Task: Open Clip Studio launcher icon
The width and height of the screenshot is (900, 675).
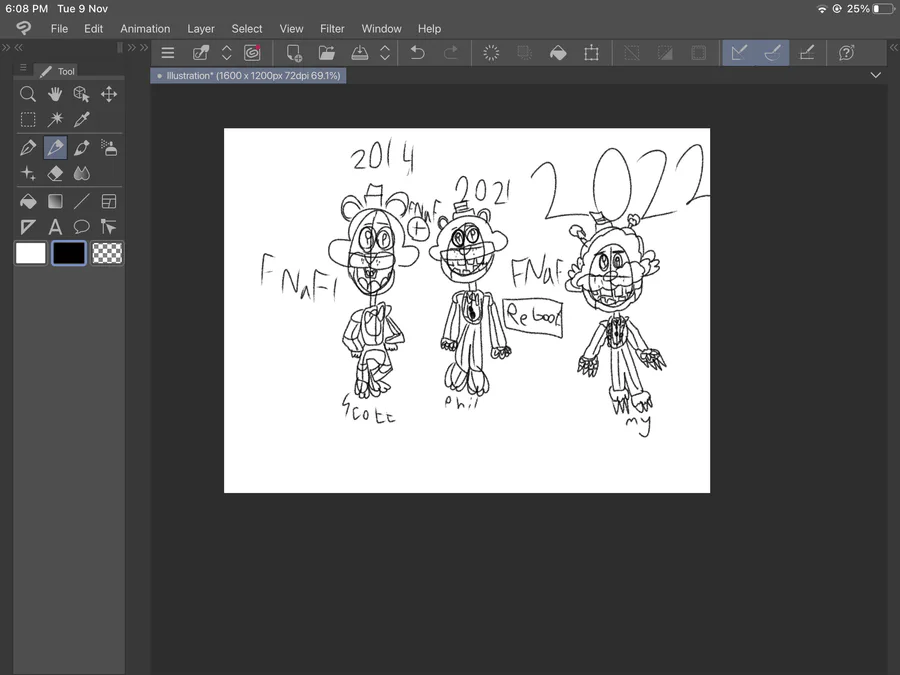Action: [x=200, y=53]
